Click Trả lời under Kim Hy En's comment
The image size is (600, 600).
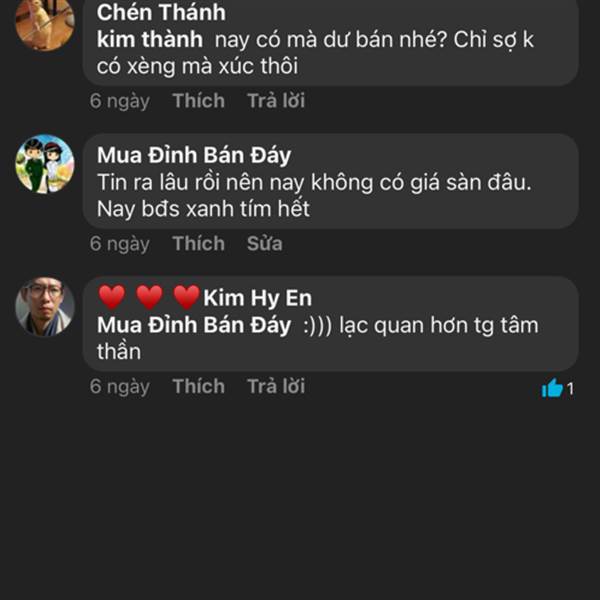pos(277,386)
